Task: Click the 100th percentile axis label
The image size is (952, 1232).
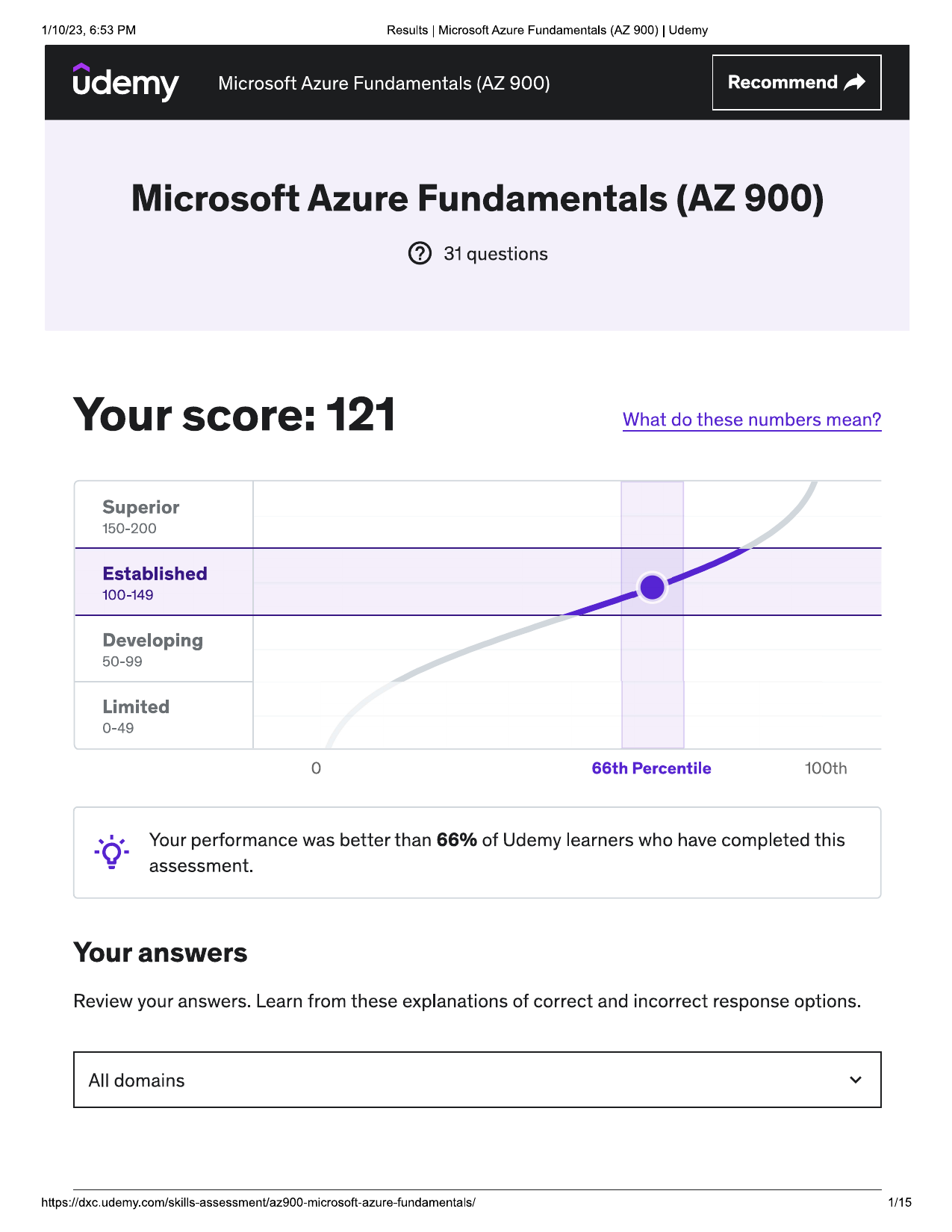Action: click(826, 768)
